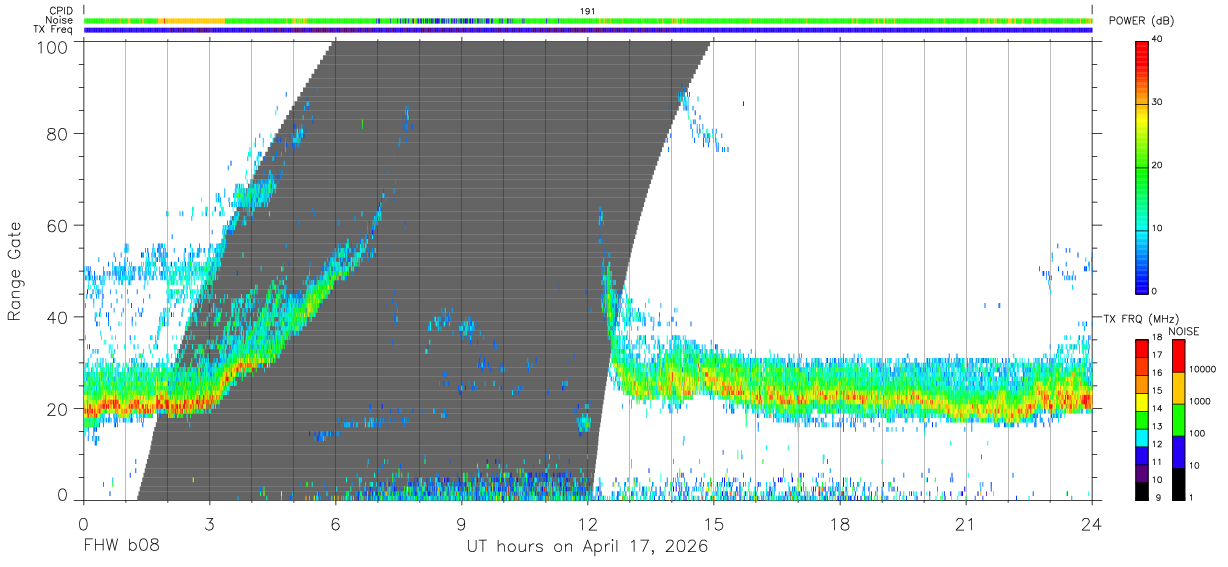This screenshot has height=567, width=1228.
Task: Click the green middle of POWER color bar
Action: tap(1141, 166)
